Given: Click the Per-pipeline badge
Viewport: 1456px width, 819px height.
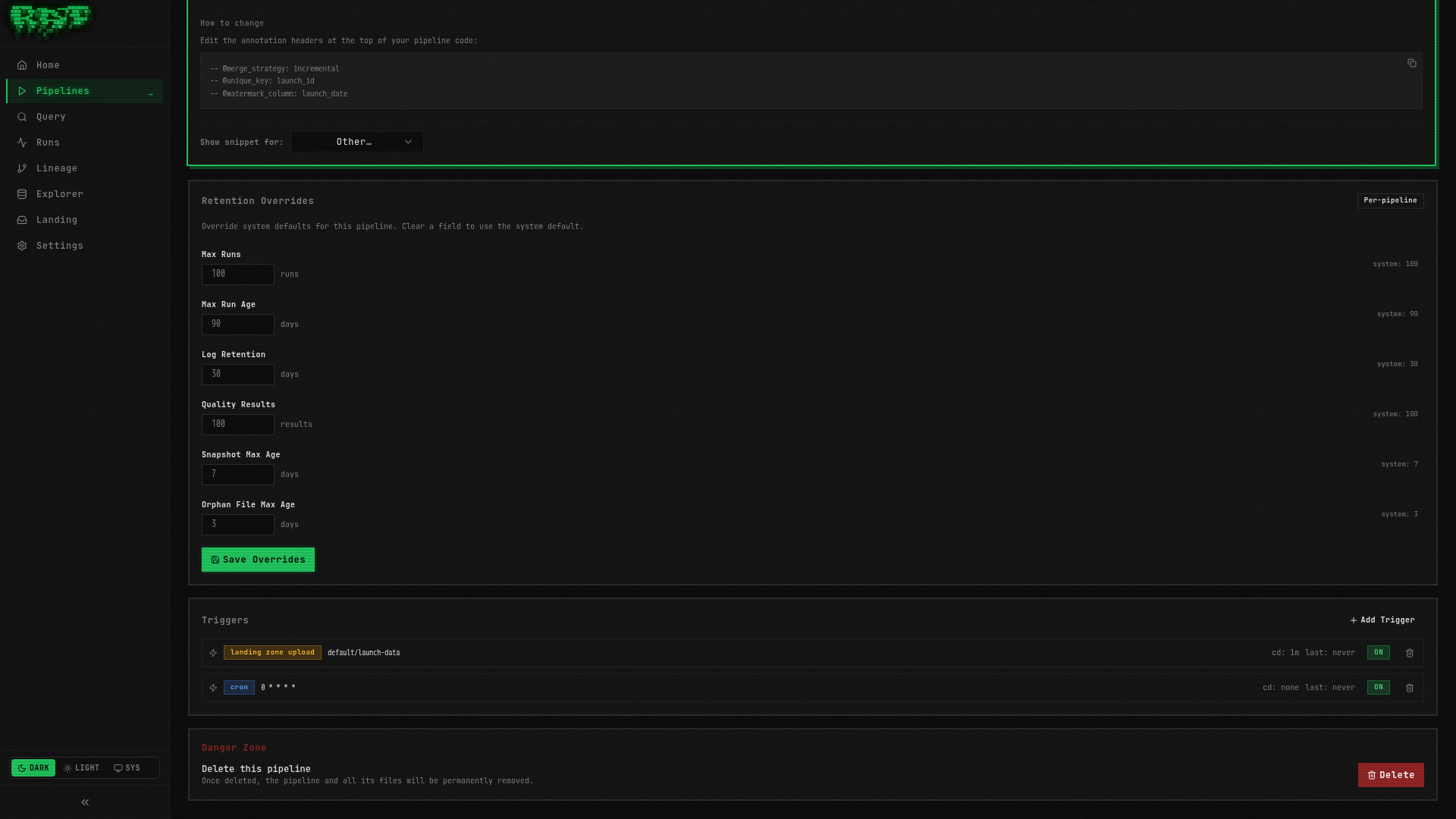Looking at the screenshot, I should click(x=1390, y=200).
